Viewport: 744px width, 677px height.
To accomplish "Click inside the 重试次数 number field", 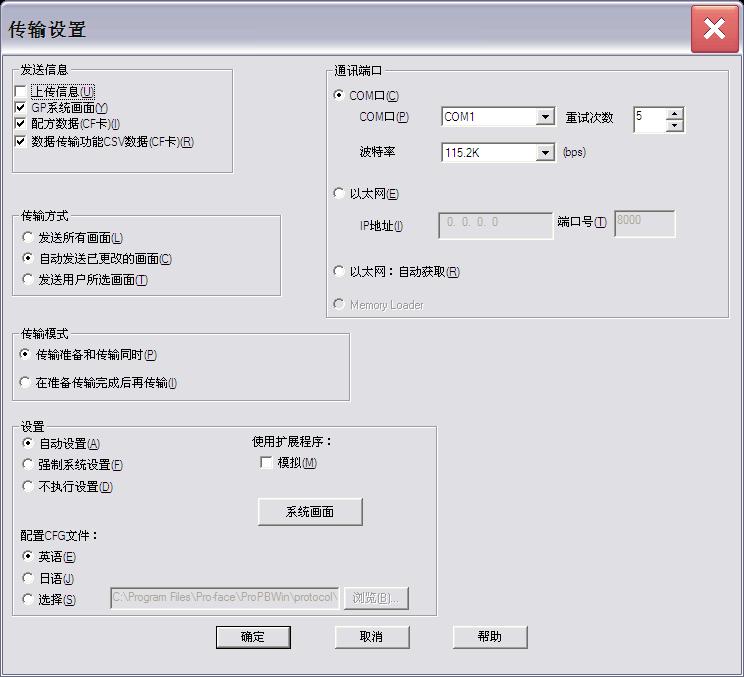I will pos(648,118).
